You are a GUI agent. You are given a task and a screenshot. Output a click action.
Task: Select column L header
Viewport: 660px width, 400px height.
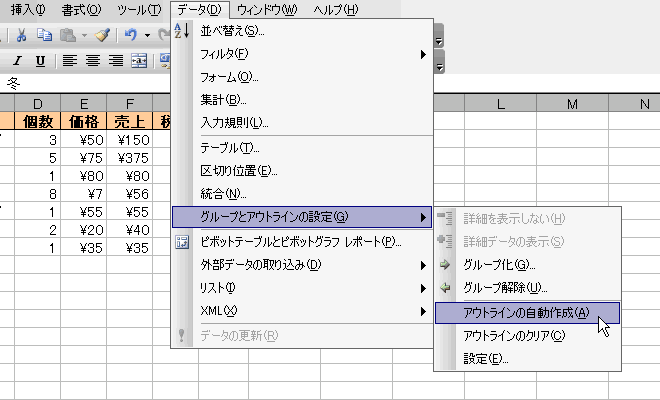(500, 104)
